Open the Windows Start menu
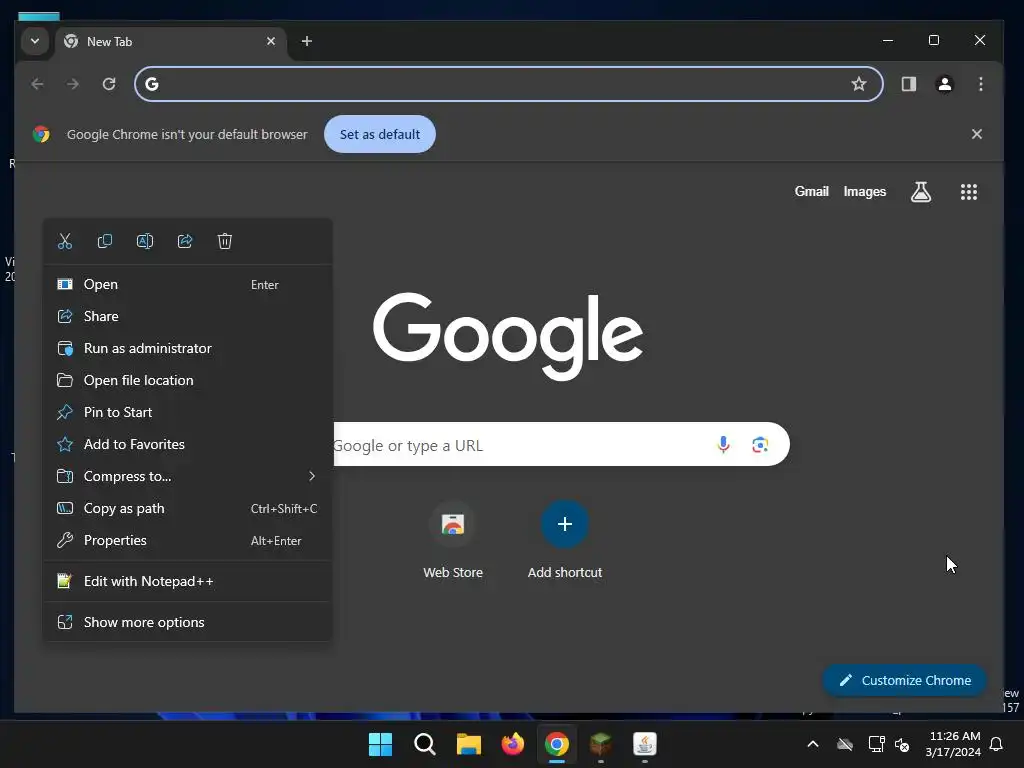This screenshot has height=768, width=1024. click(380, 744)
